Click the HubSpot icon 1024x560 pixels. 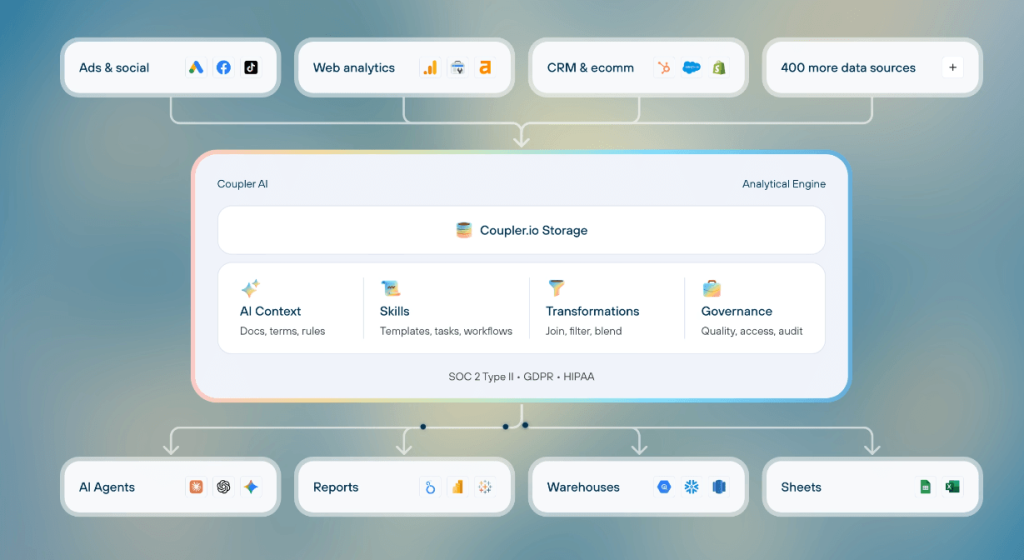pyautogui.click(x=664, y=67)
